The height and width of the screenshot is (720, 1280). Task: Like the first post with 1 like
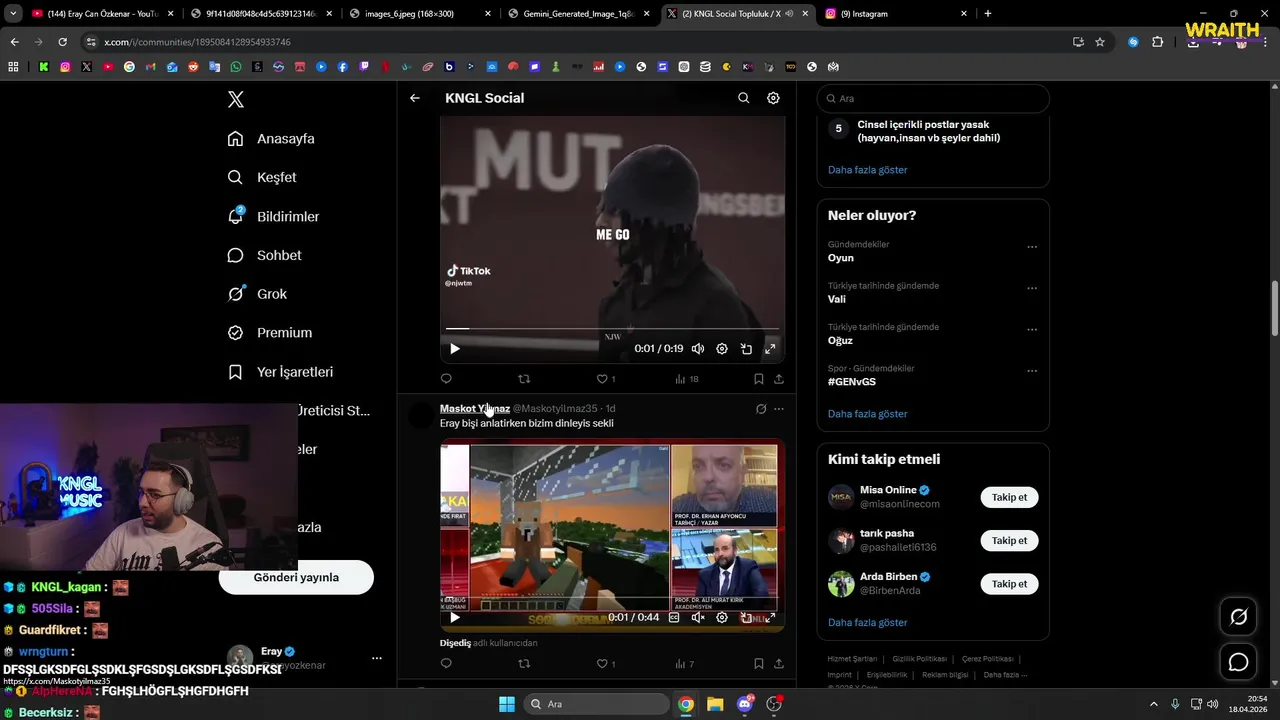[x=605, y=379]
